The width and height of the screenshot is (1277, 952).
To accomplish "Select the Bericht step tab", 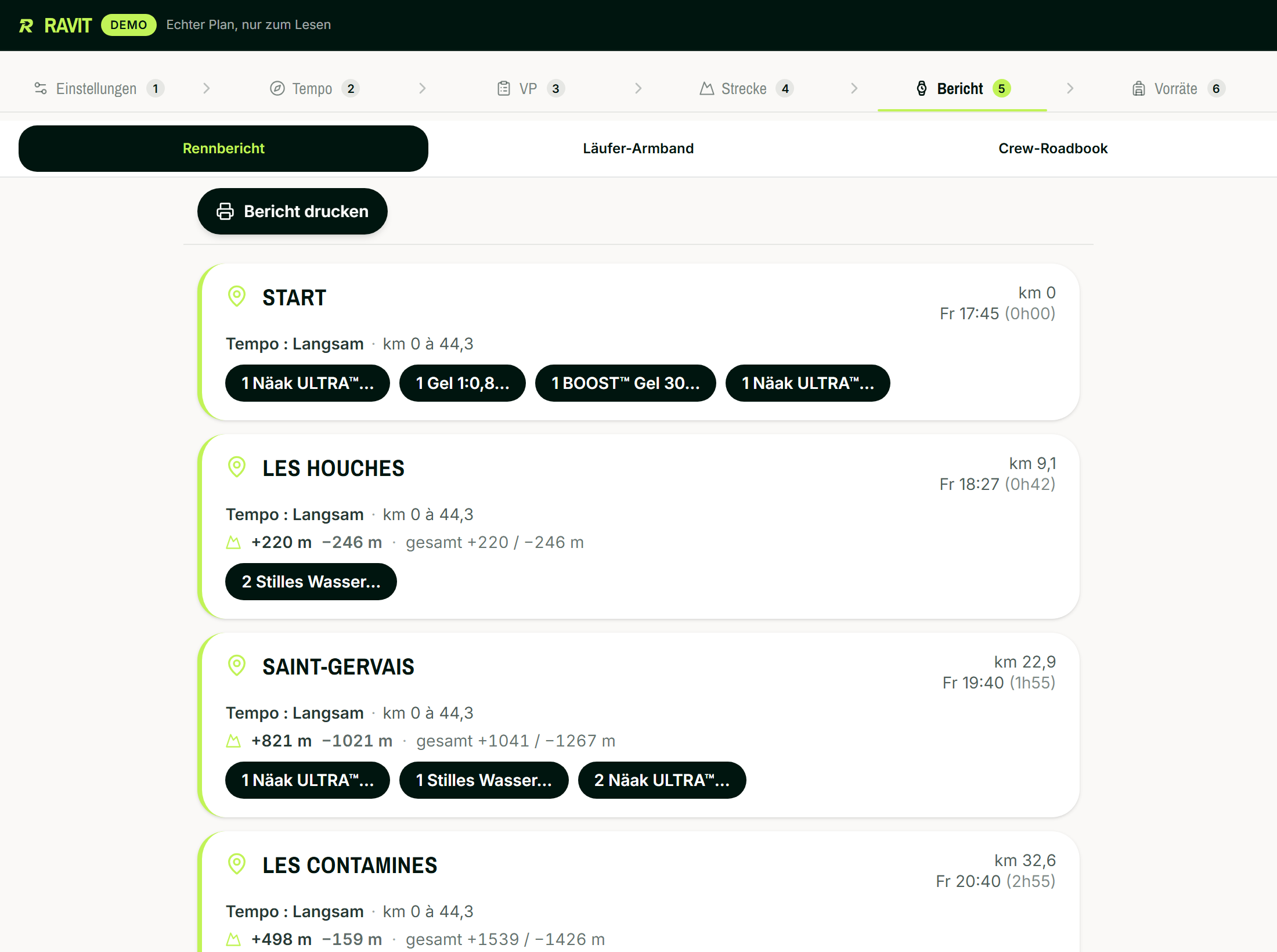I will (x=962, y=88).
